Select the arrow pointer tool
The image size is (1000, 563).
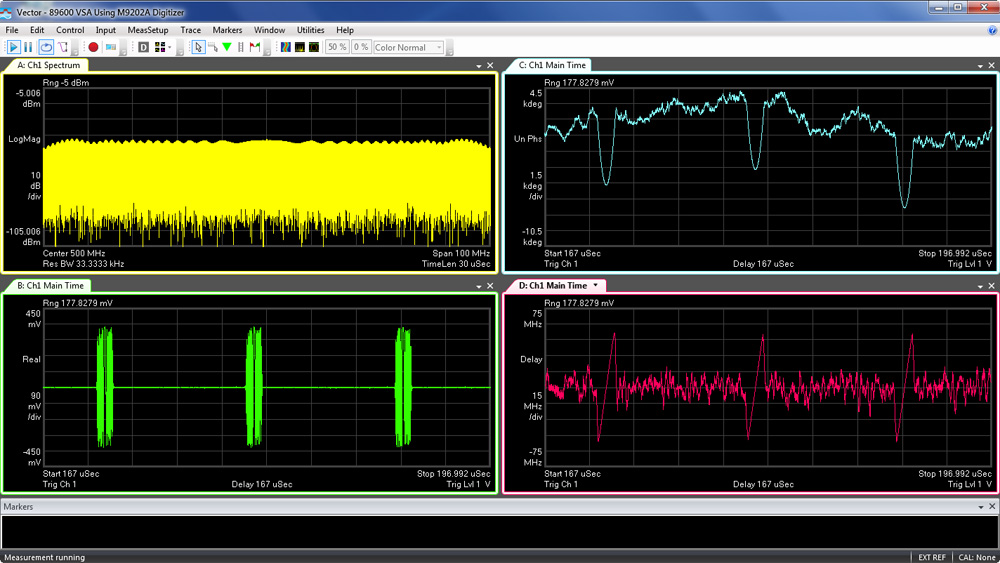(198, 47)
